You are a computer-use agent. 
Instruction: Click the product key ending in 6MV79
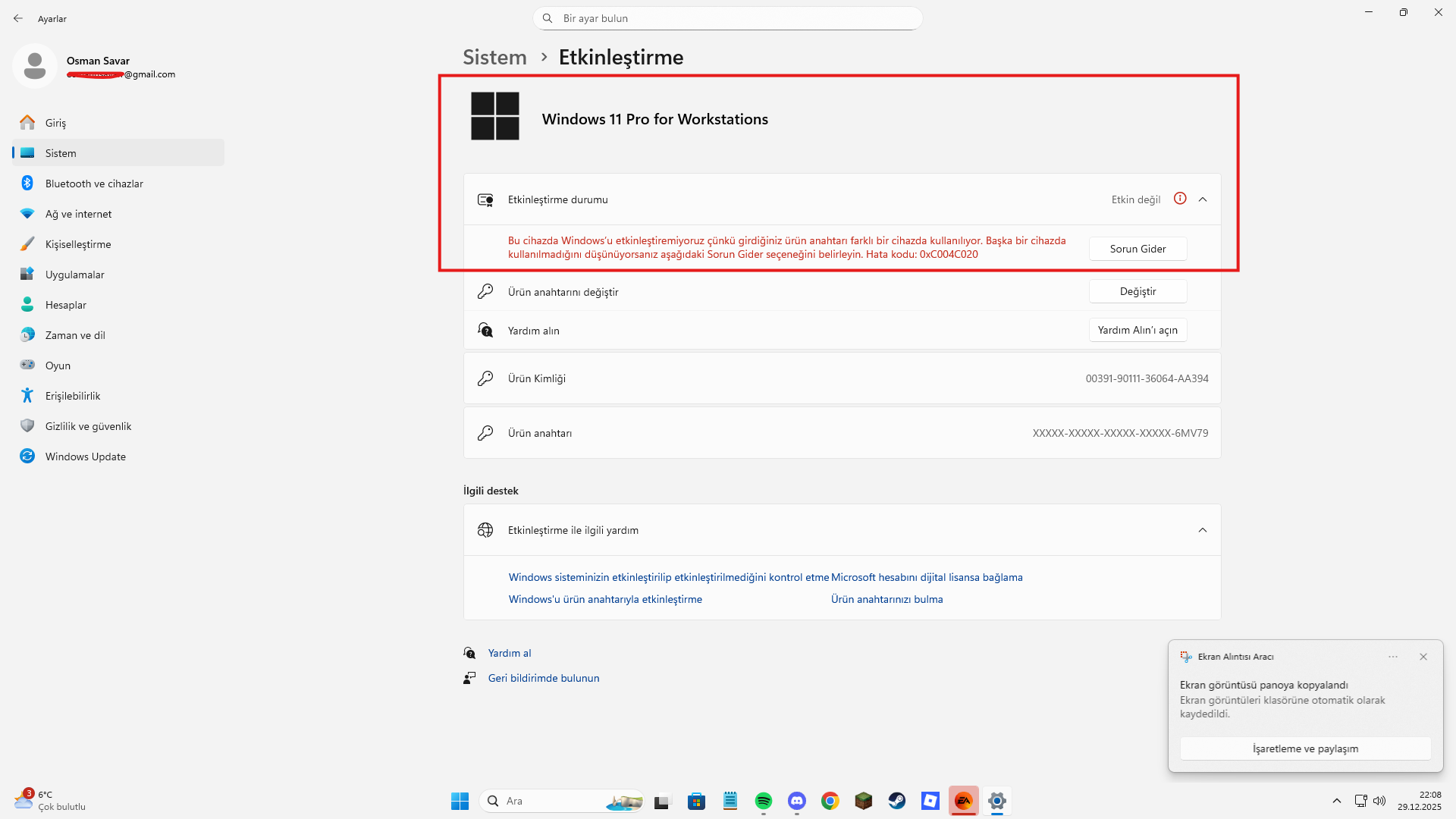pyautogui.click(x=1120, y=433)
